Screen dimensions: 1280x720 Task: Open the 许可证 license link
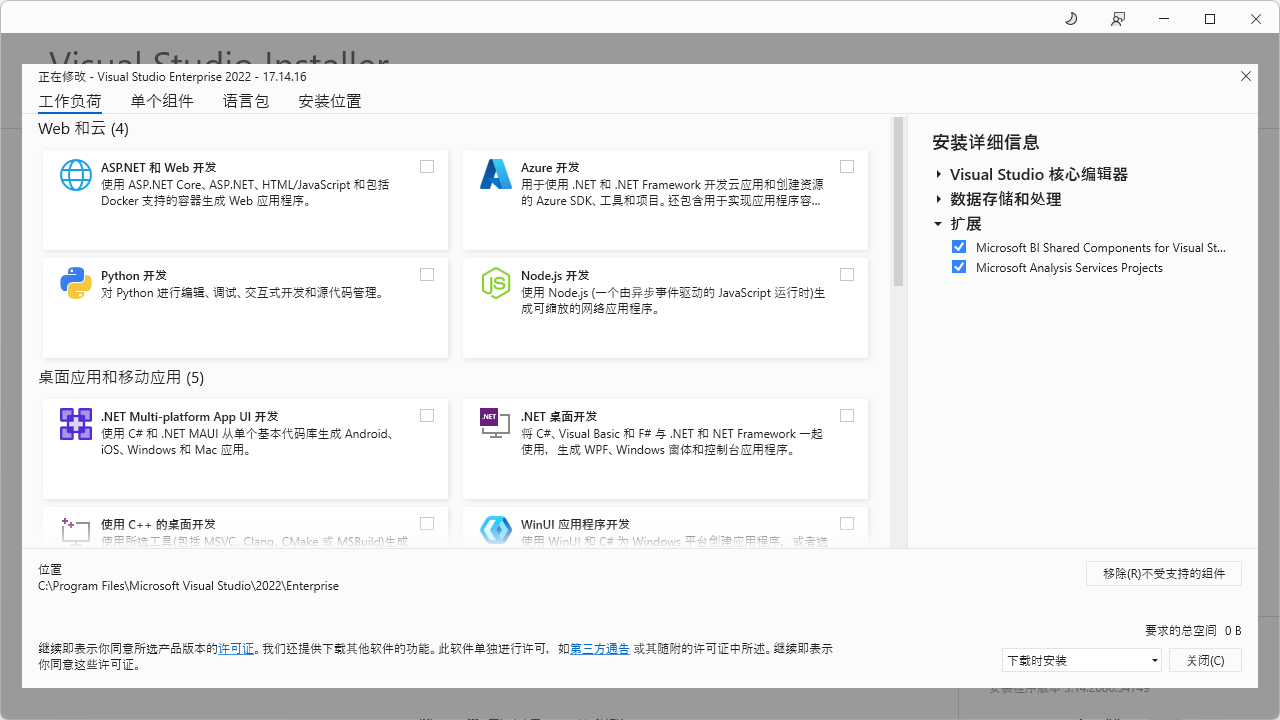(x=236, y=649)
